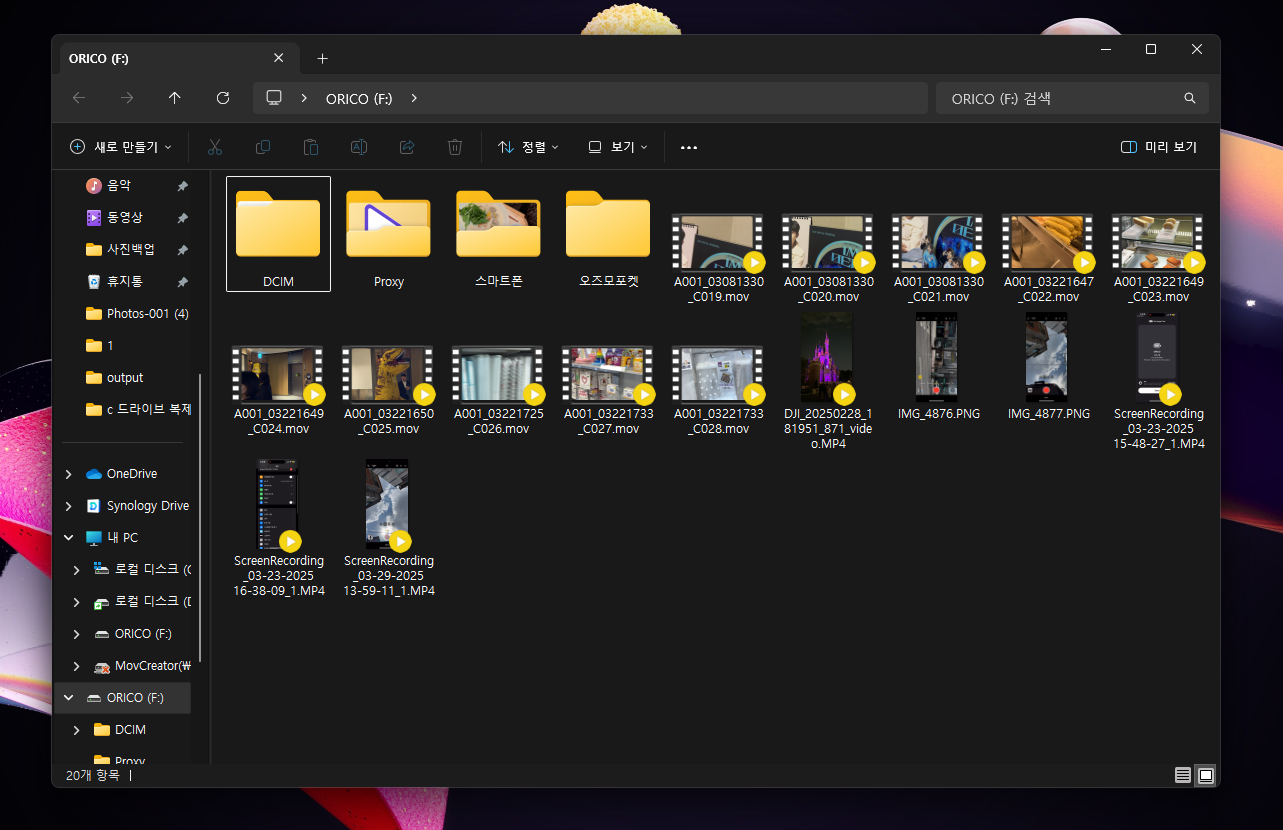This screenshot has width=1283, height=830.
Task: Close the ORICO (F:) tab
Action: click(279, 59)
